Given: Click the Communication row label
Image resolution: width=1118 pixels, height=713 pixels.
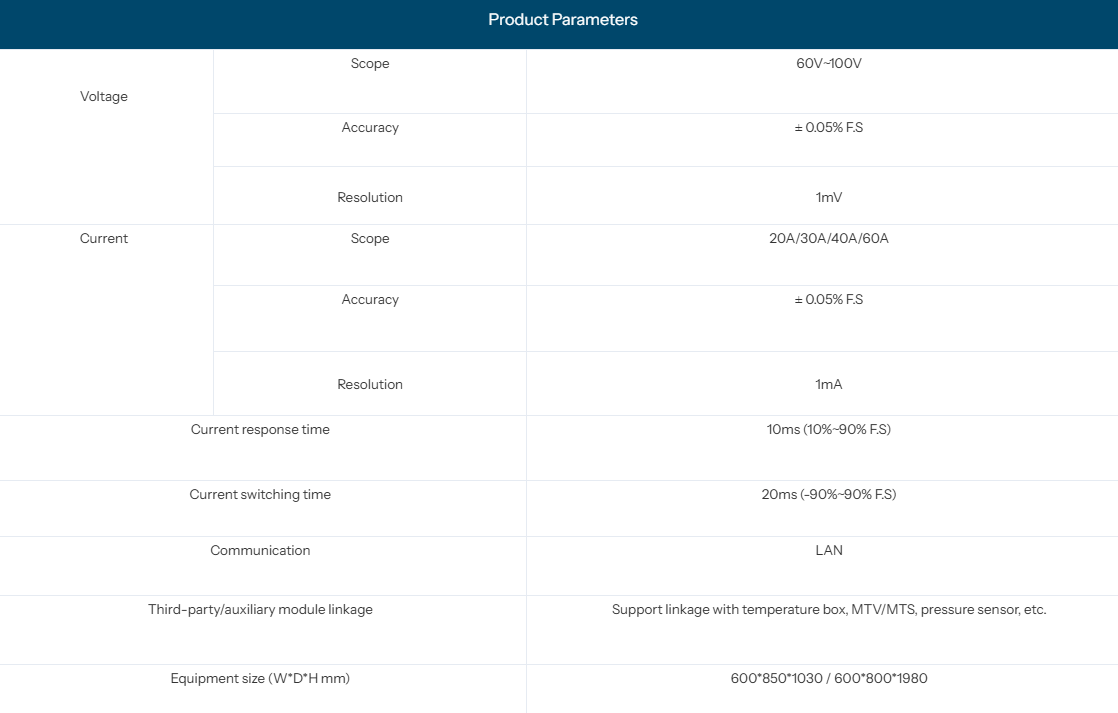Looking at the screenshot, I should (260, 551).
